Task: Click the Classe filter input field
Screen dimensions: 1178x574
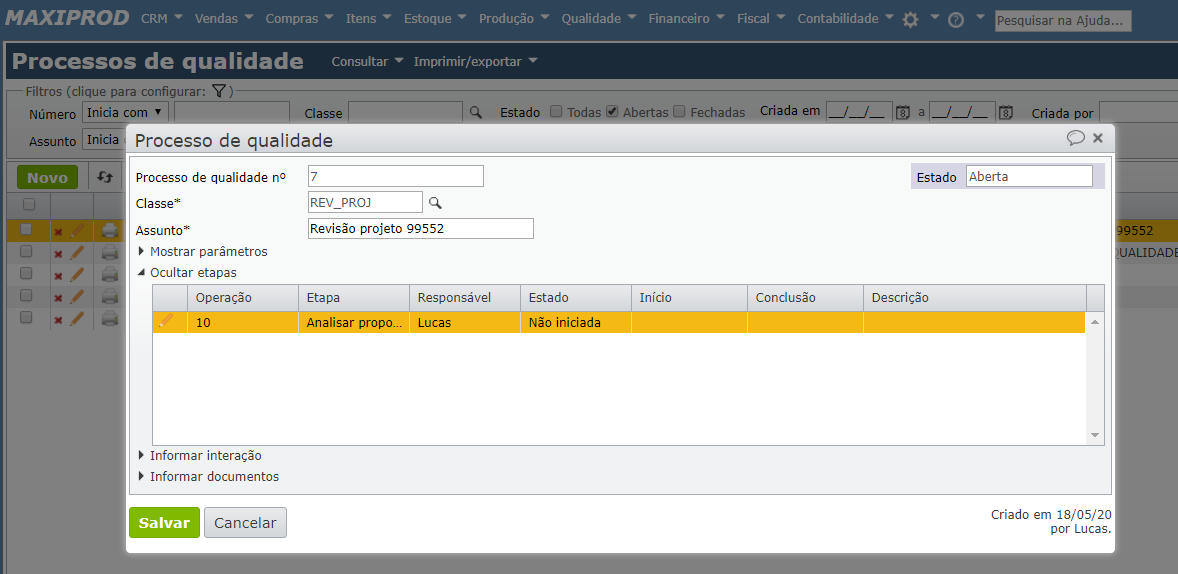Action: click(406, 113)
